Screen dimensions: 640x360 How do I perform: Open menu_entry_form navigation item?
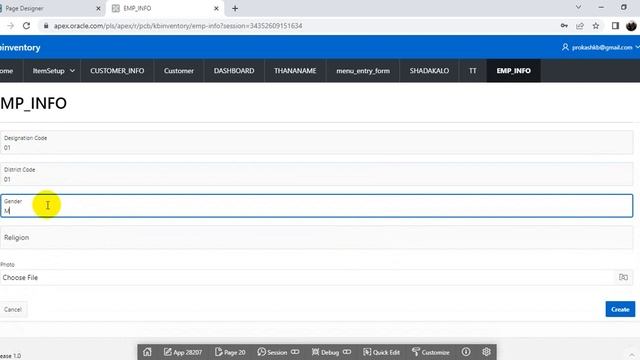(363, 71)
